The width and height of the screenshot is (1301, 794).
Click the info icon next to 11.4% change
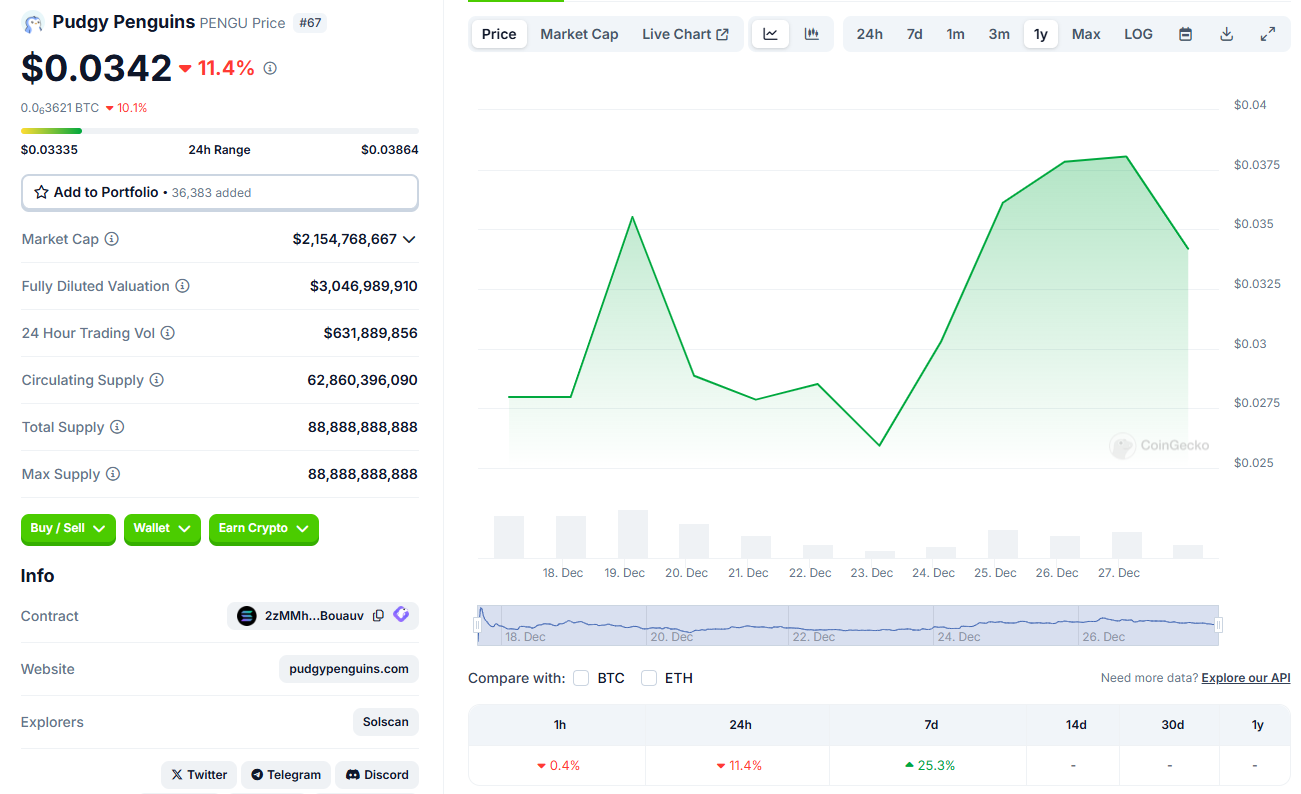click(x=270, y=68)
